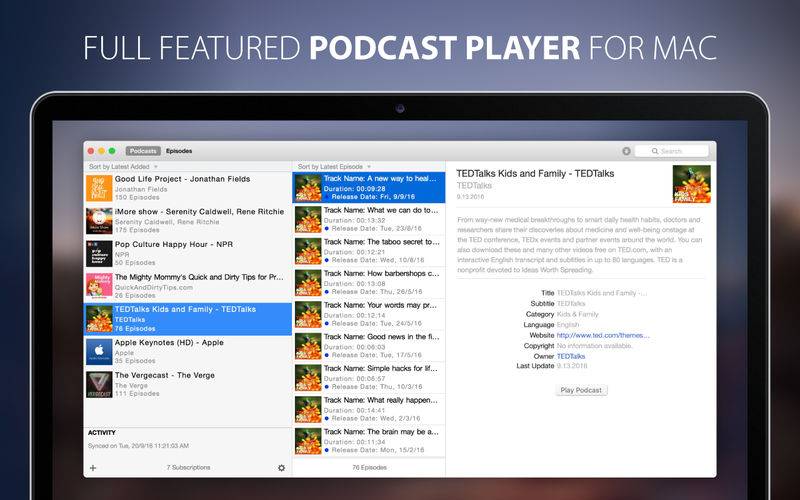Click the TEDTalks owner link
800x500 pixels.
pos(571,356)
